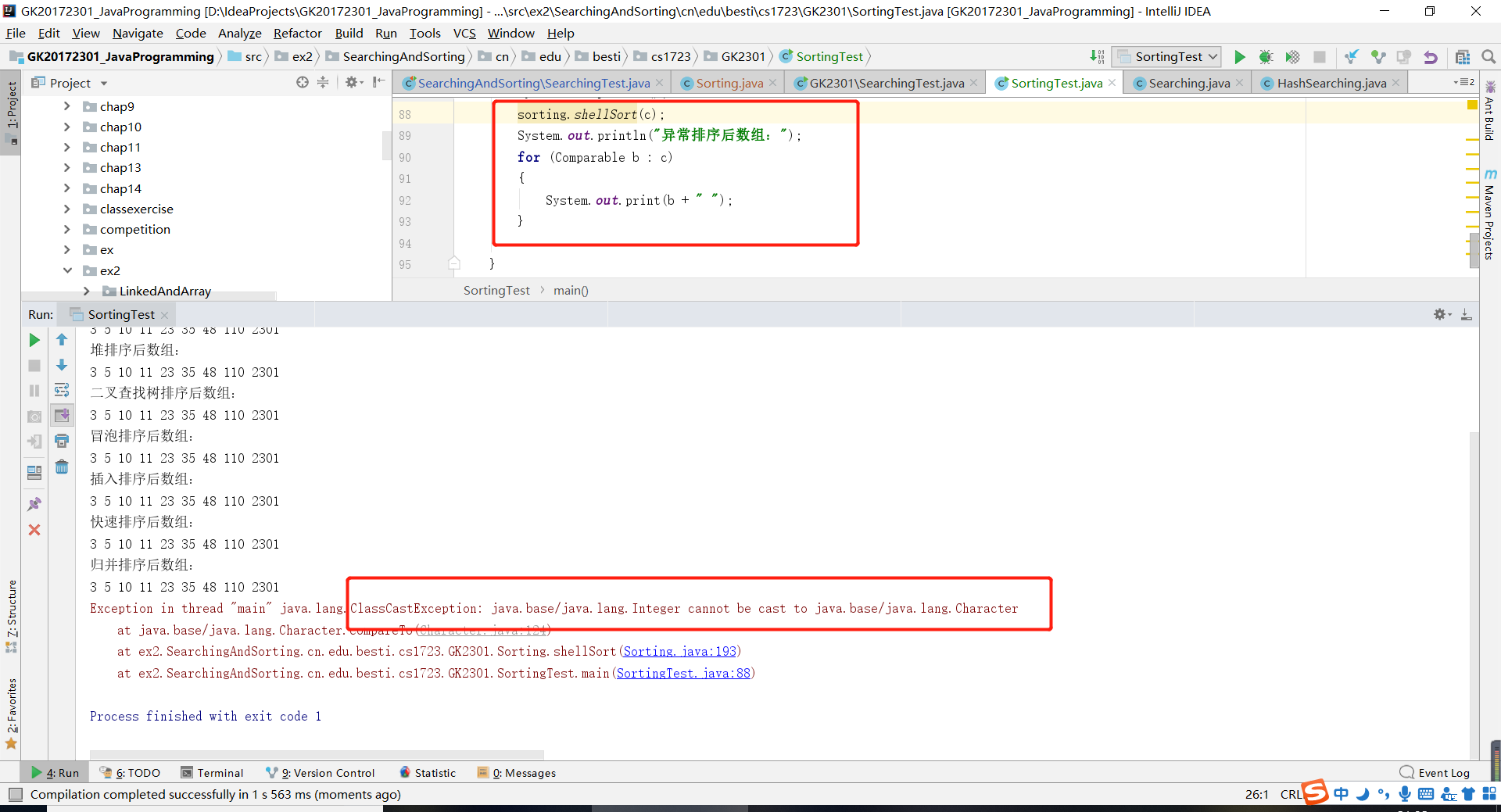
Task: Close the Run panel with red X
Action: tap(34, 530)
